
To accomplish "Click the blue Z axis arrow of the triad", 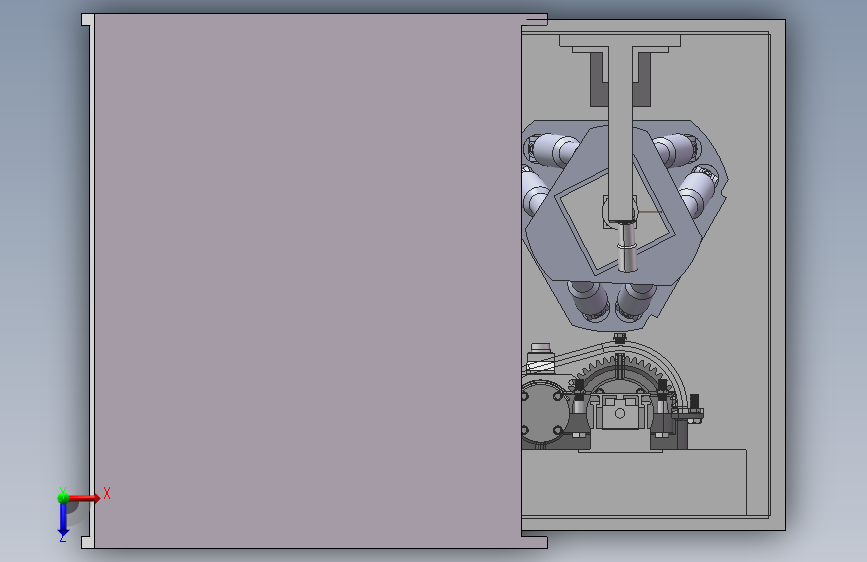I will pos(63,520).
